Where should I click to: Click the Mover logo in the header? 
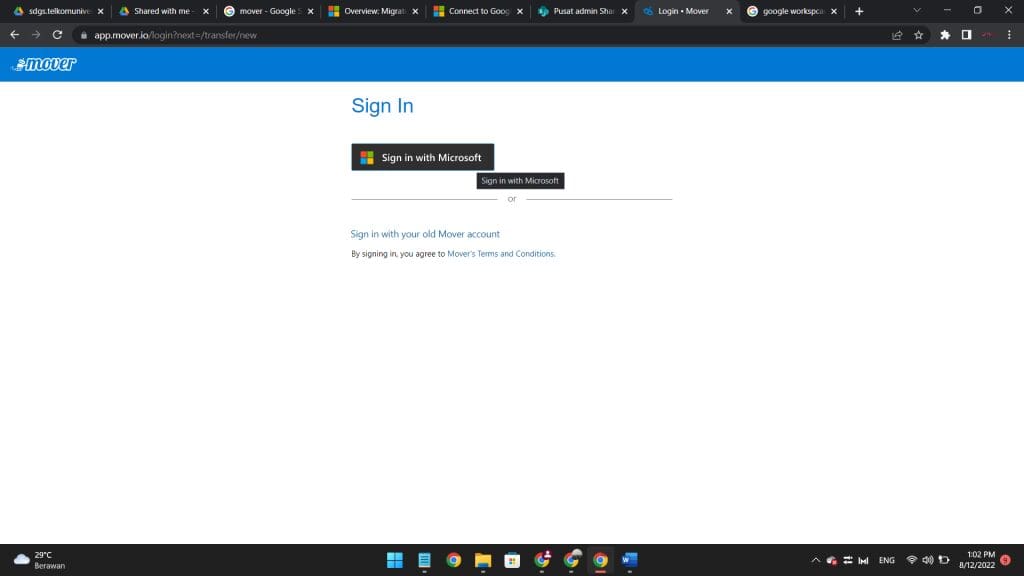[x=44, y=64]
